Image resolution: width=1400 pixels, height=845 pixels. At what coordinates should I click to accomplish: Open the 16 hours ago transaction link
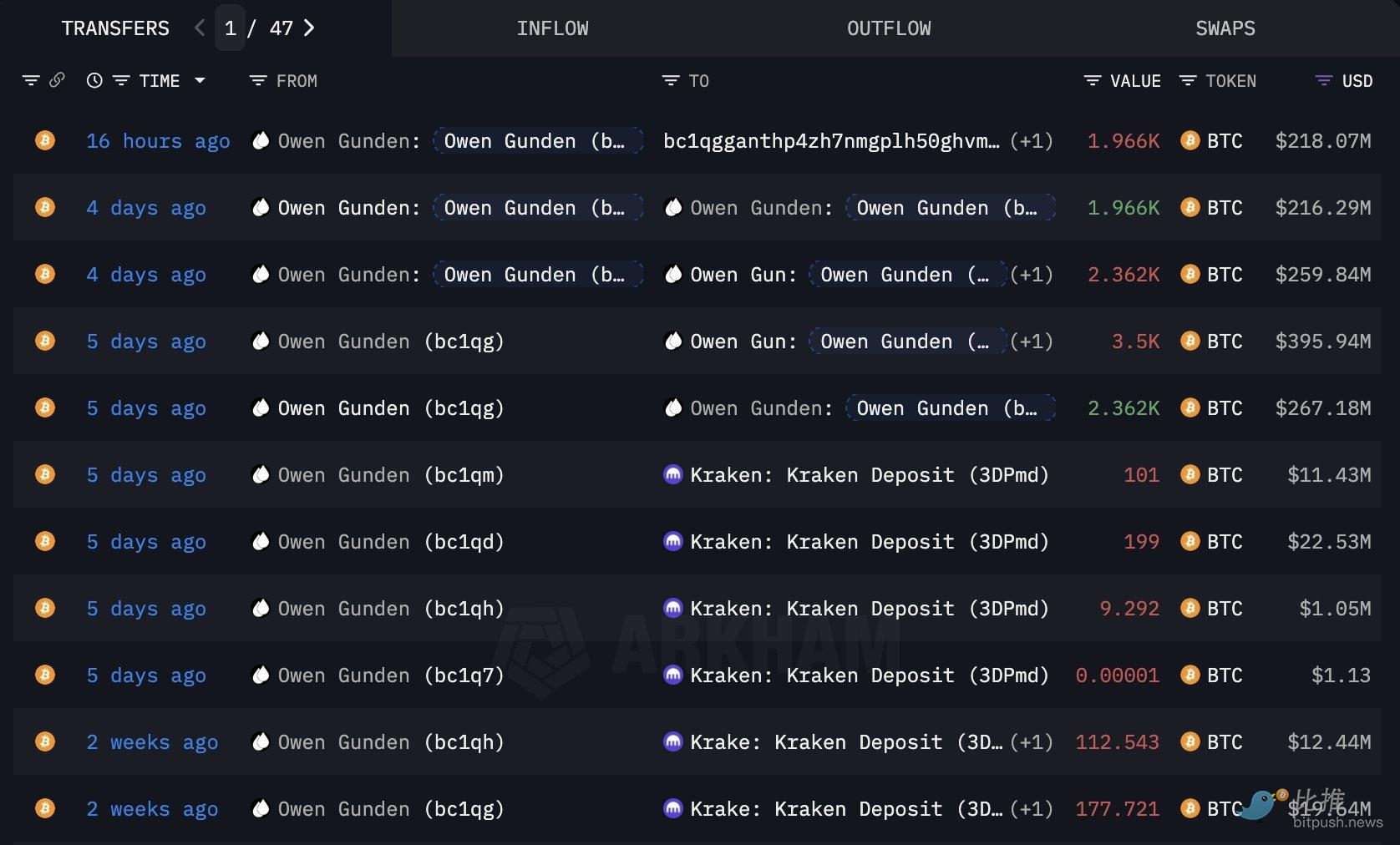158,141
